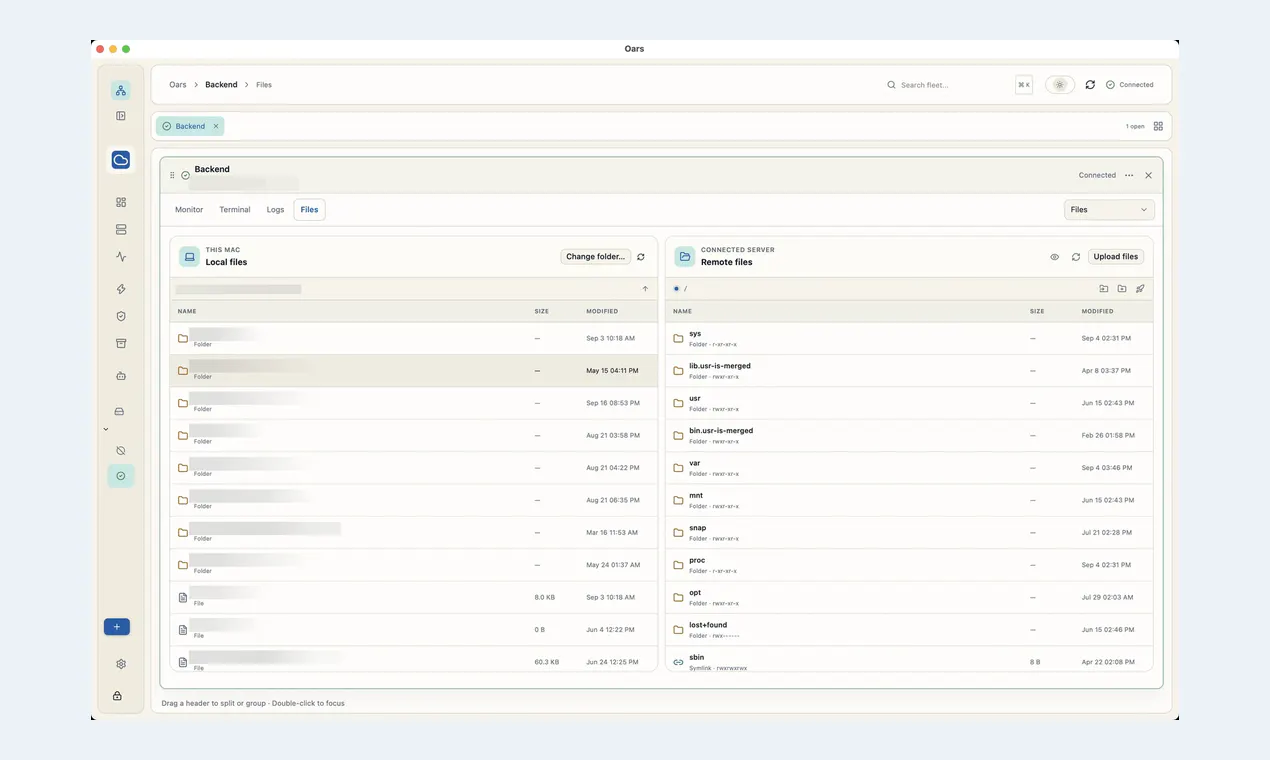This screenshot has width=1270, height=760.
Task: Open the lost+found remote folder
Action: 909,629
